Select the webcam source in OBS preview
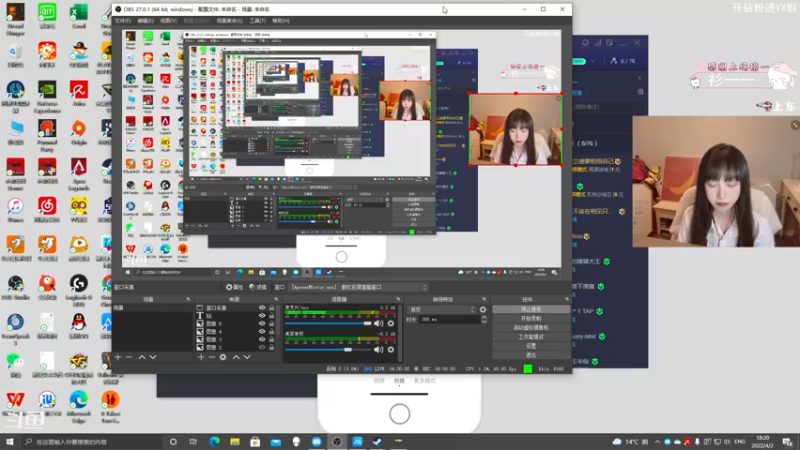 pyautogui.click(x=515, y=130)
